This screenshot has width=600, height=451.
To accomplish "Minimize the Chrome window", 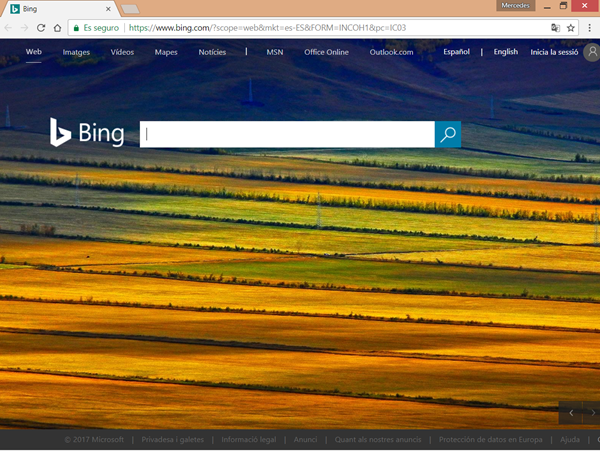I will tap(547, 6).
